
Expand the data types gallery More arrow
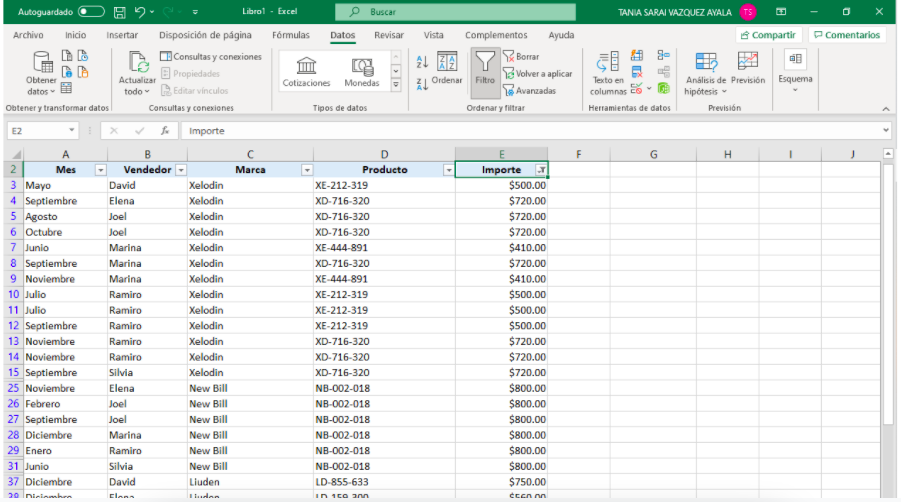(396, 85)
